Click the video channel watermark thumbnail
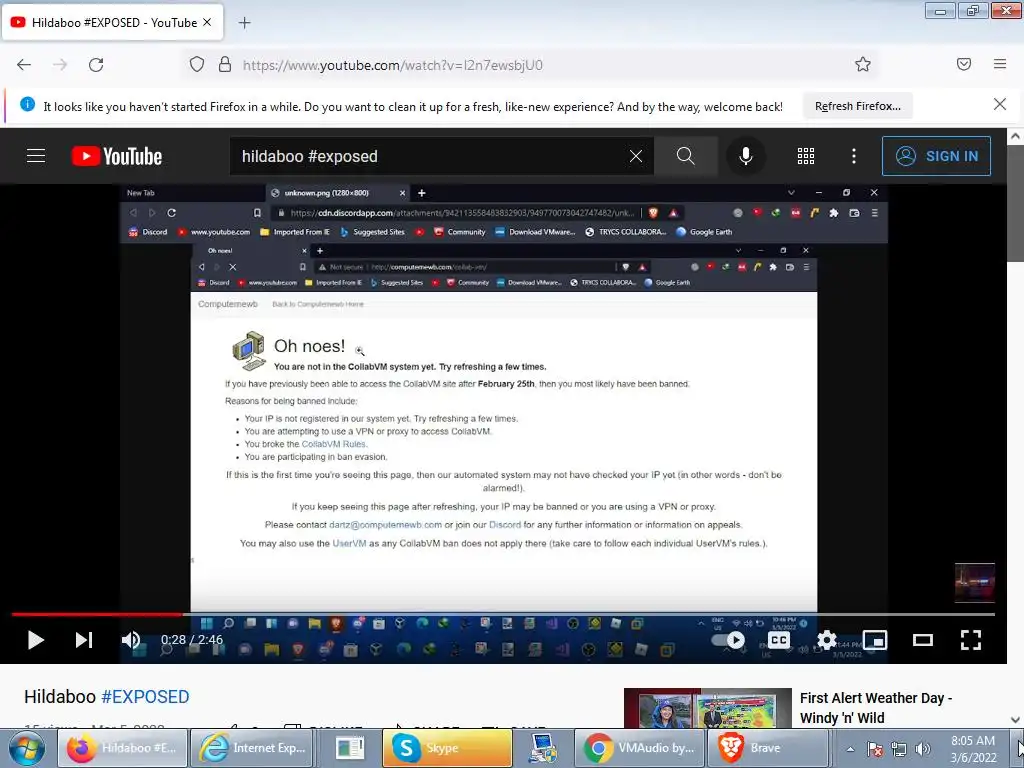 pos(974,583)
